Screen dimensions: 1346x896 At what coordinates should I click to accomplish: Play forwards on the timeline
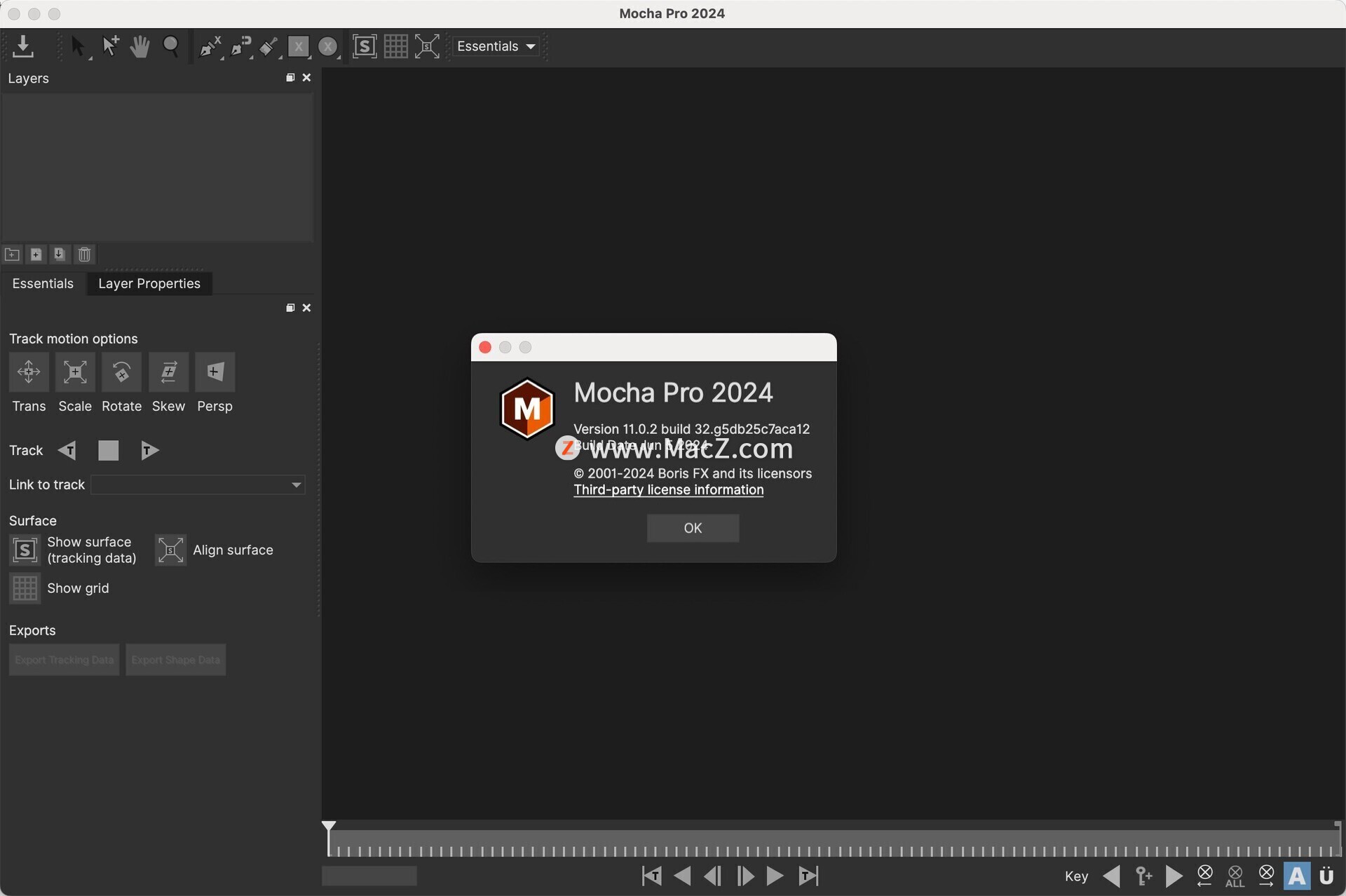[775, 876]
